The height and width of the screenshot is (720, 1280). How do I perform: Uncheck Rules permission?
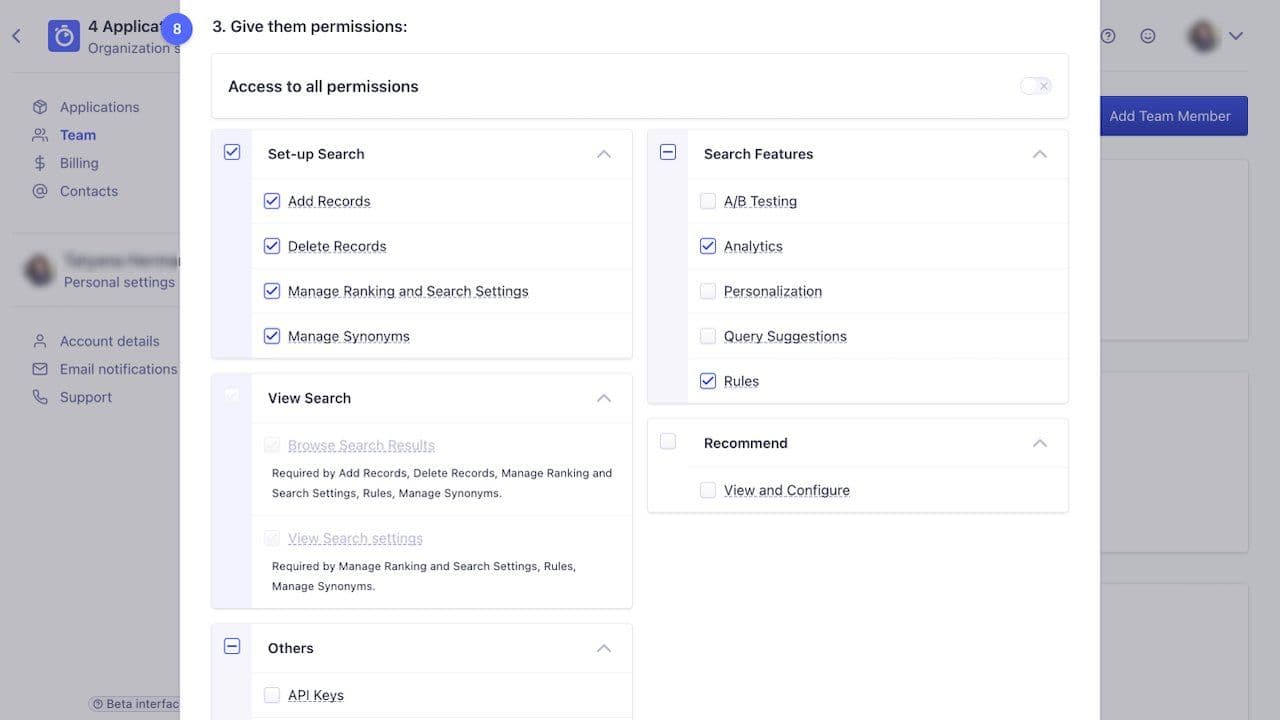pos(708,381)
